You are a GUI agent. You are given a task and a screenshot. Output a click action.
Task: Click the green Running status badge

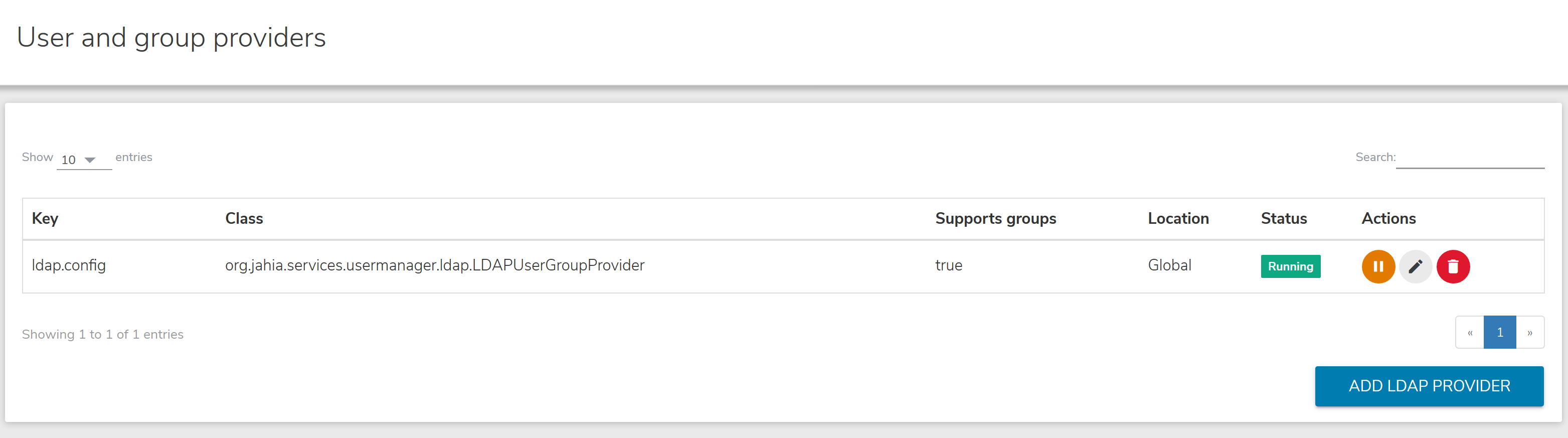tap(1290, 267)
